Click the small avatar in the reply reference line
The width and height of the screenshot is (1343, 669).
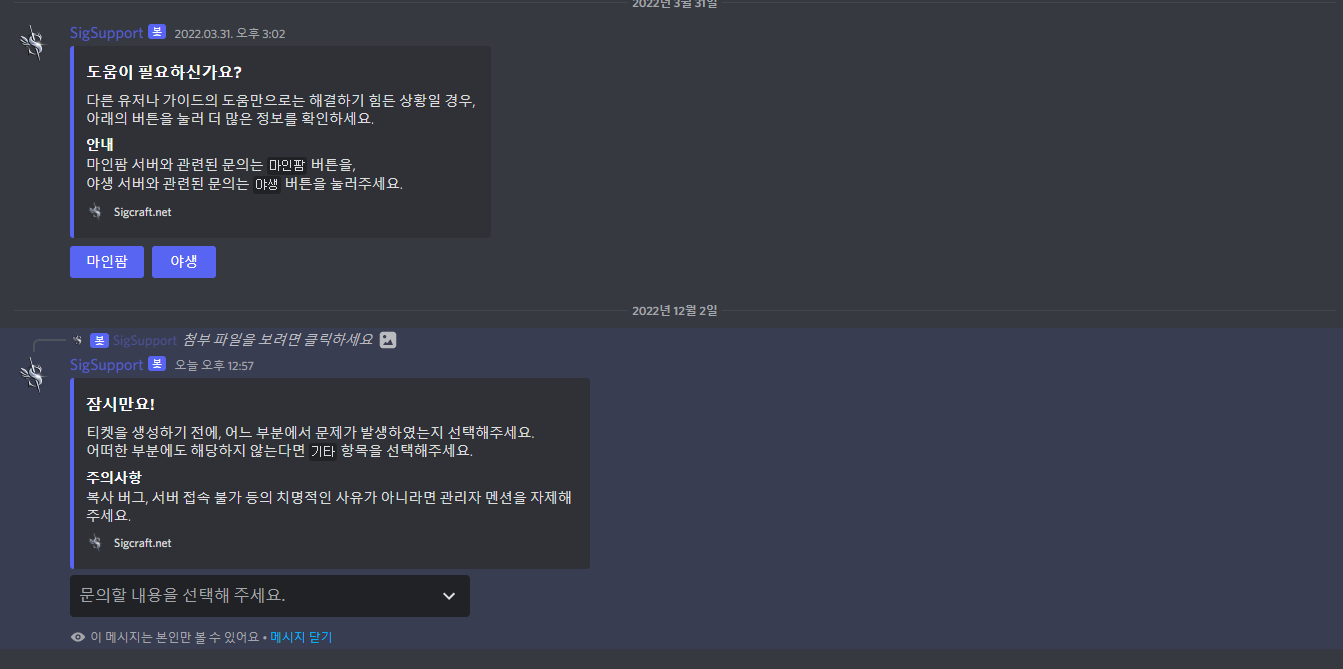coord(77,340)
